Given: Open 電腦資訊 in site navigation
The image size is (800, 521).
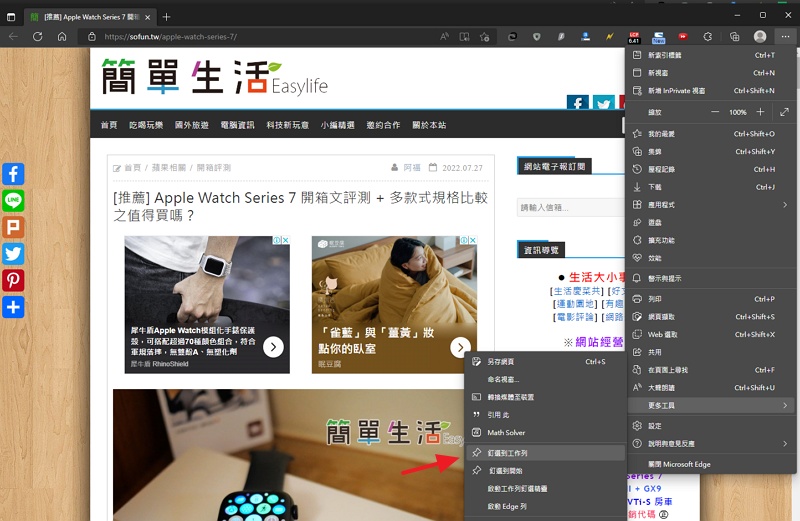Looking at the screenshot, I should pos(237,125).
